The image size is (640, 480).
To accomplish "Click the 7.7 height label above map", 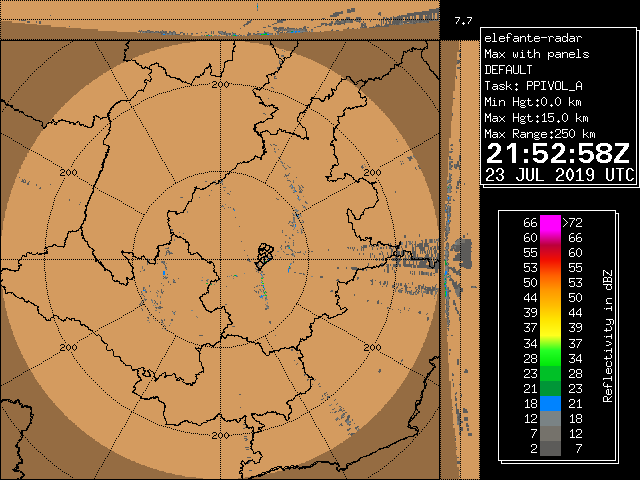I will (463, 20).
